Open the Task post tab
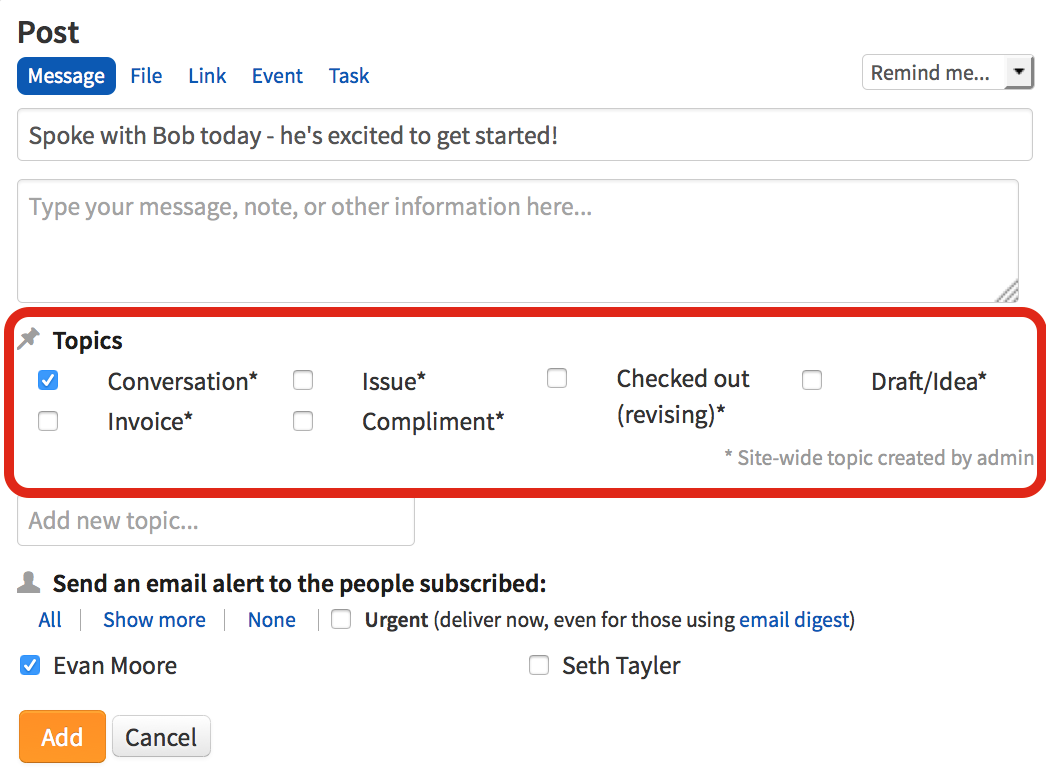The image size is (1046, 776). click(x=349, y=76)
